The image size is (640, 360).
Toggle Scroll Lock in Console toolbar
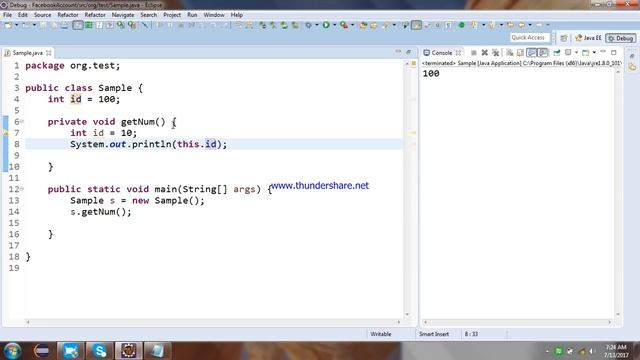tap(520, 53)
